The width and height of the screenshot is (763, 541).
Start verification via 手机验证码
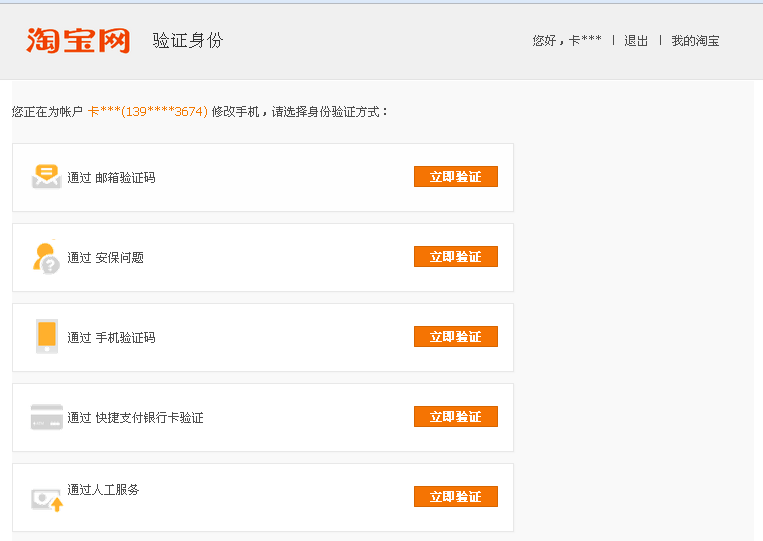(455, 337)
